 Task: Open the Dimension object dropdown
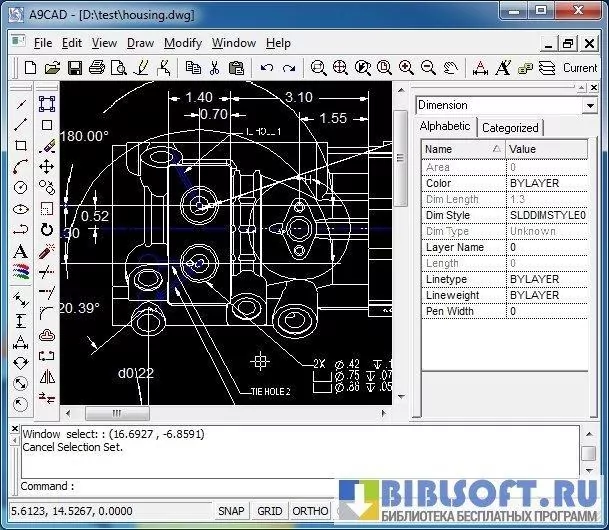(589, 105)
